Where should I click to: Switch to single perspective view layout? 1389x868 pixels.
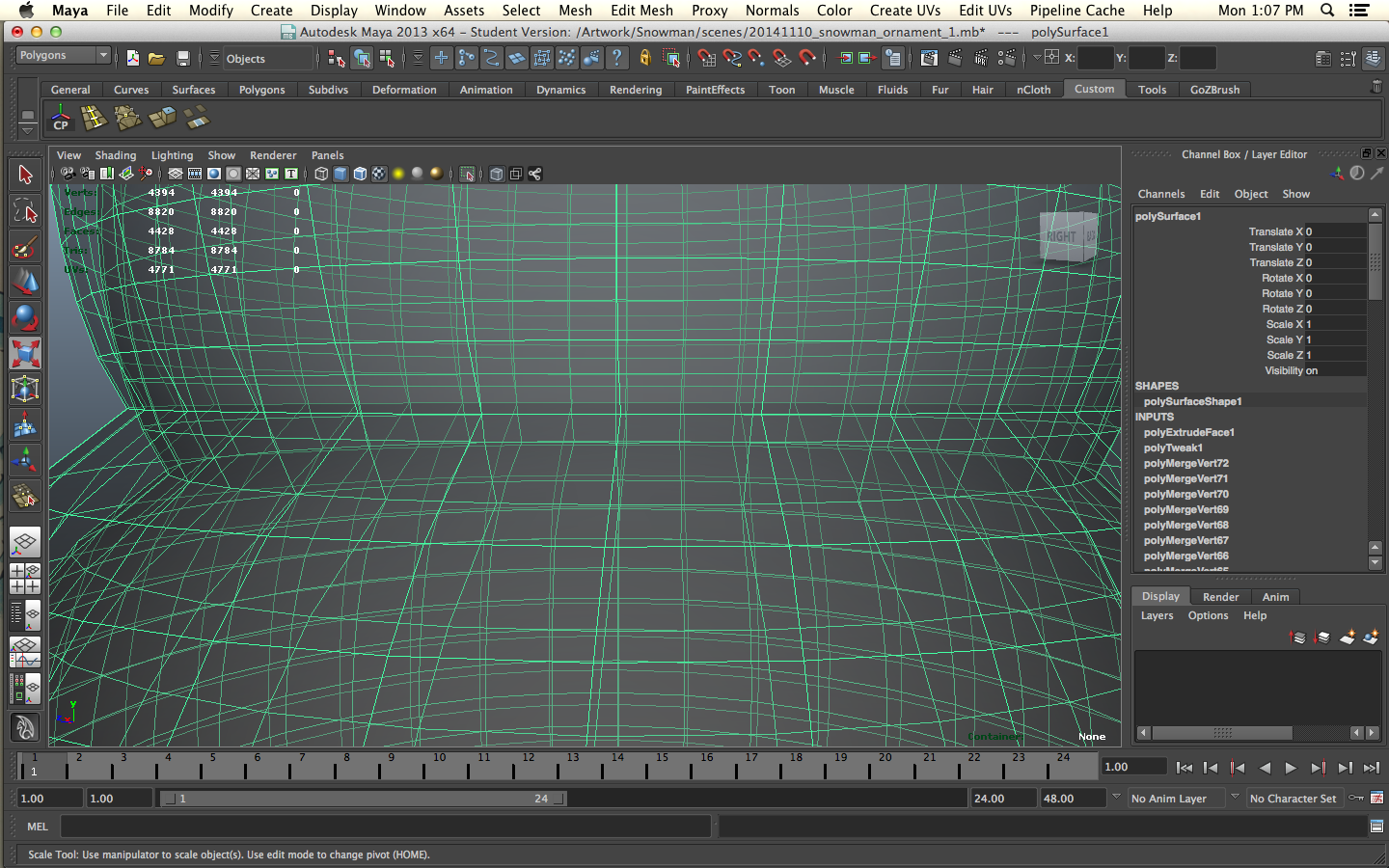pos(25,542)
